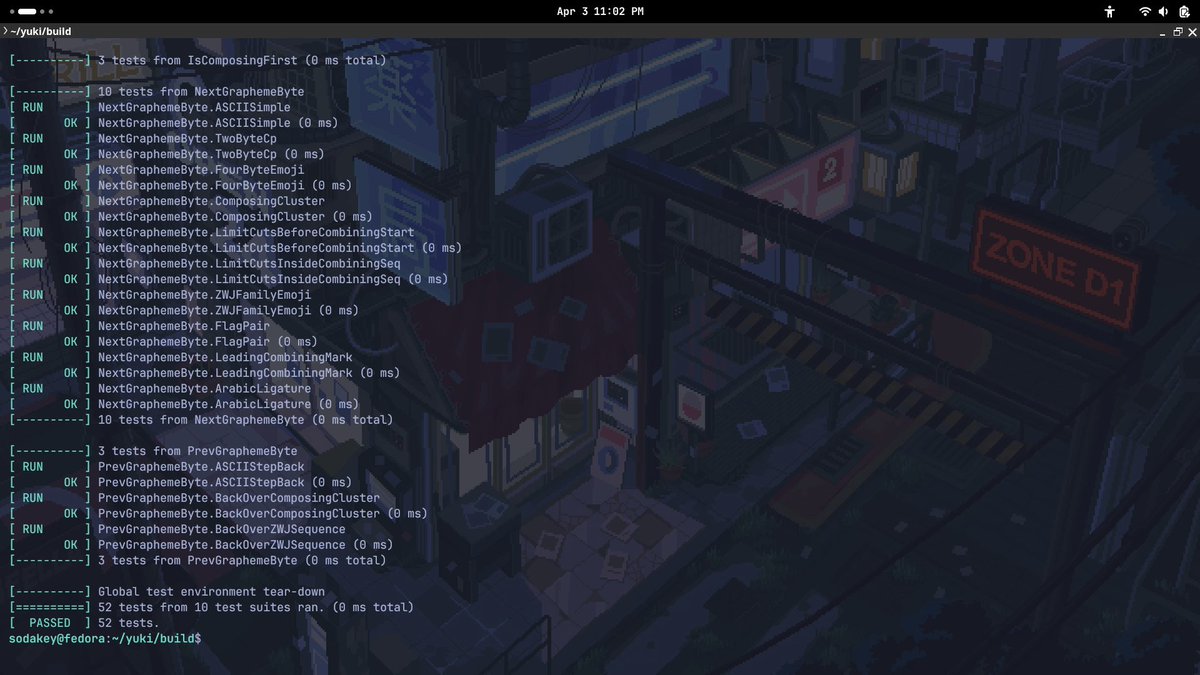Click the RUN line for NextGraphemeByte.ZWJFamilyEmoji
1200x675 pixels.
[x=160, y=295]
